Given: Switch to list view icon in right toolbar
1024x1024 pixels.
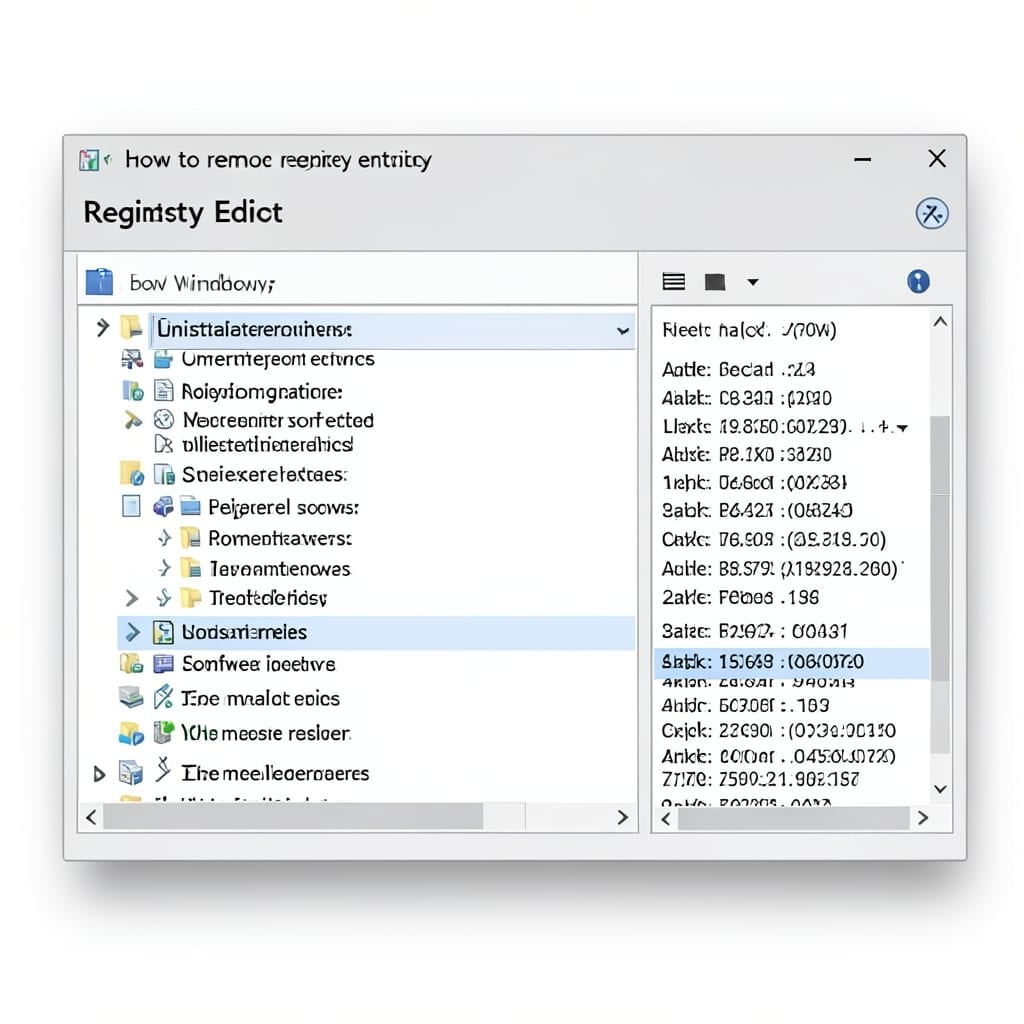Looking at the screenshot, I should pos(673,281).
